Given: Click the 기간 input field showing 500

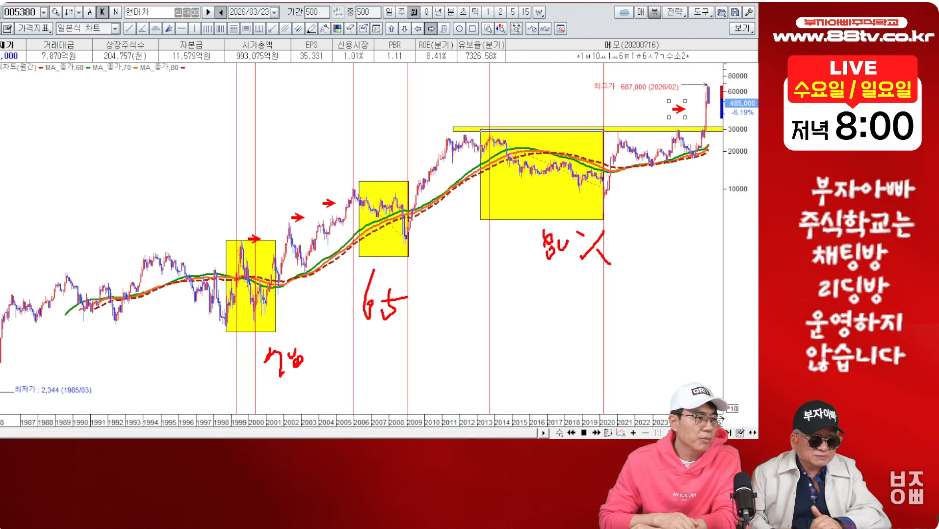Looking at the screenshot, I should 318,12.
